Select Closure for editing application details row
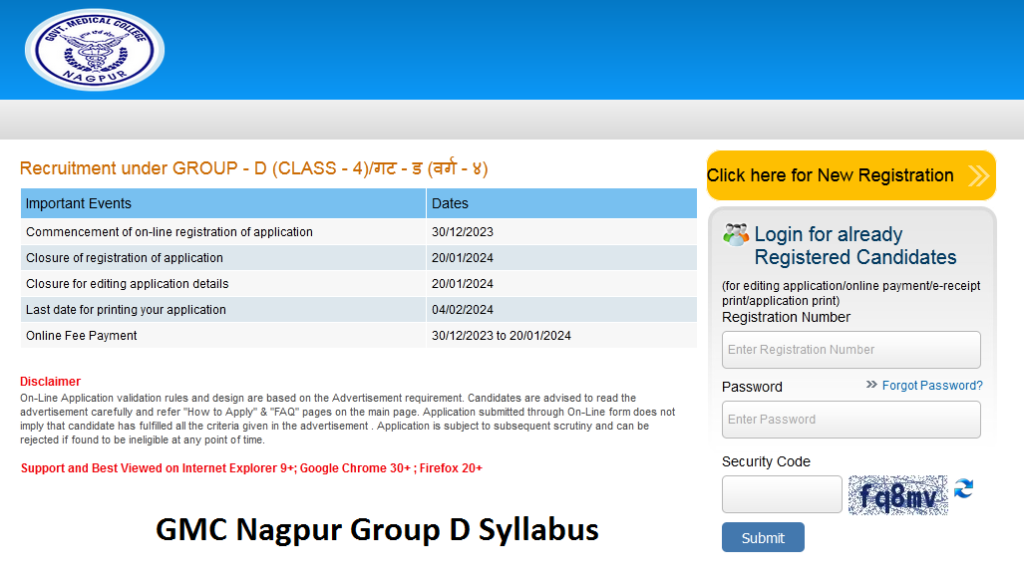Viewport: 1024px width, 585px height. (359, 284)
